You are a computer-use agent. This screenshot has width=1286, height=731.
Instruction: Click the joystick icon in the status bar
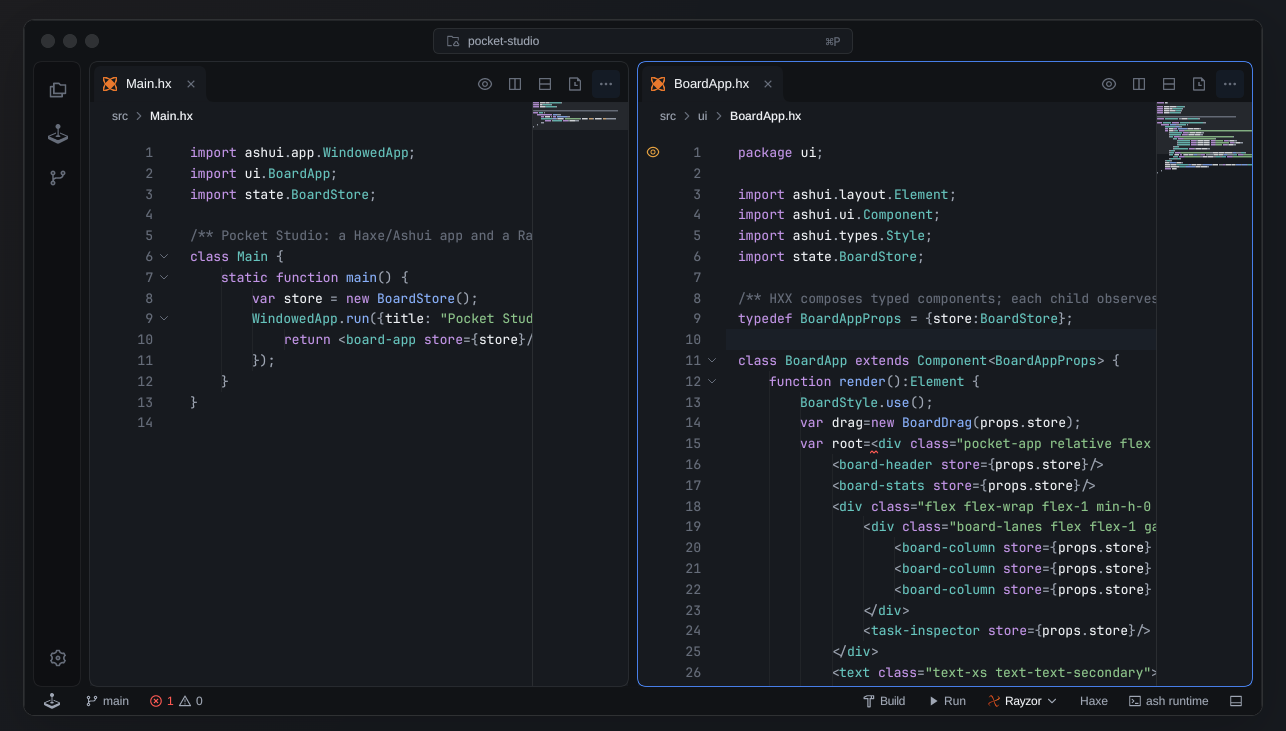pos(52,701)
